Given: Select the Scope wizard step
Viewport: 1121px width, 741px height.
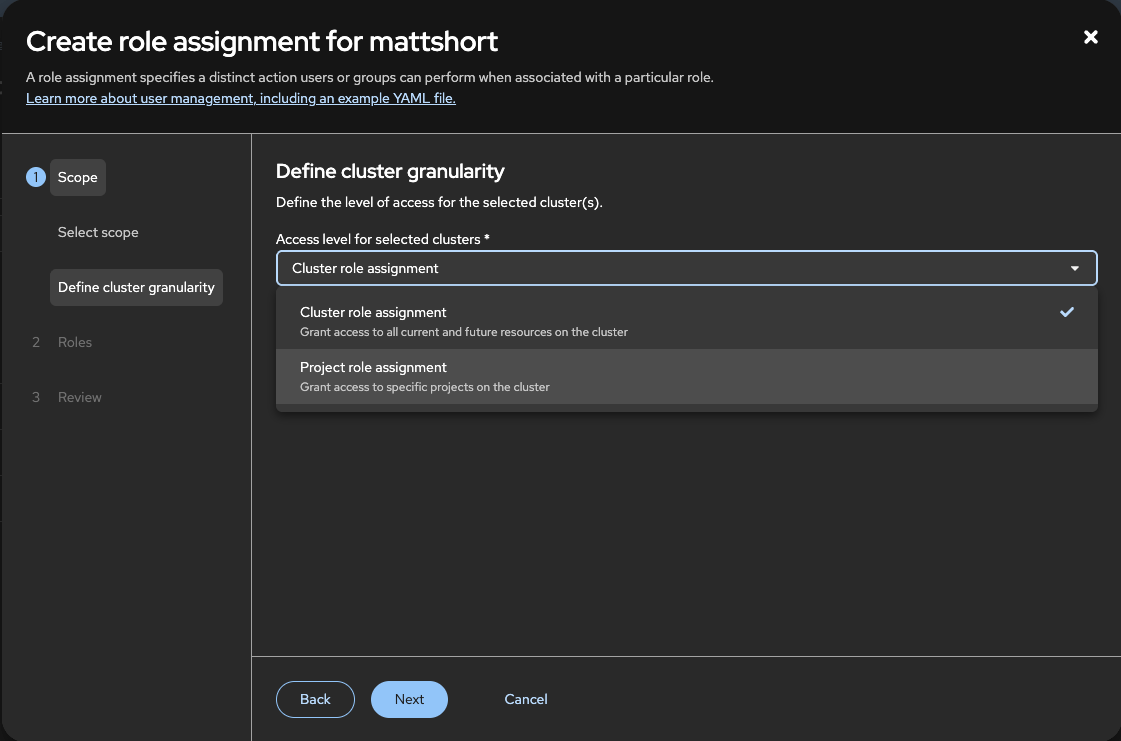Looking at the screenshot, I should pyautogui.click(x=78, y=177).
